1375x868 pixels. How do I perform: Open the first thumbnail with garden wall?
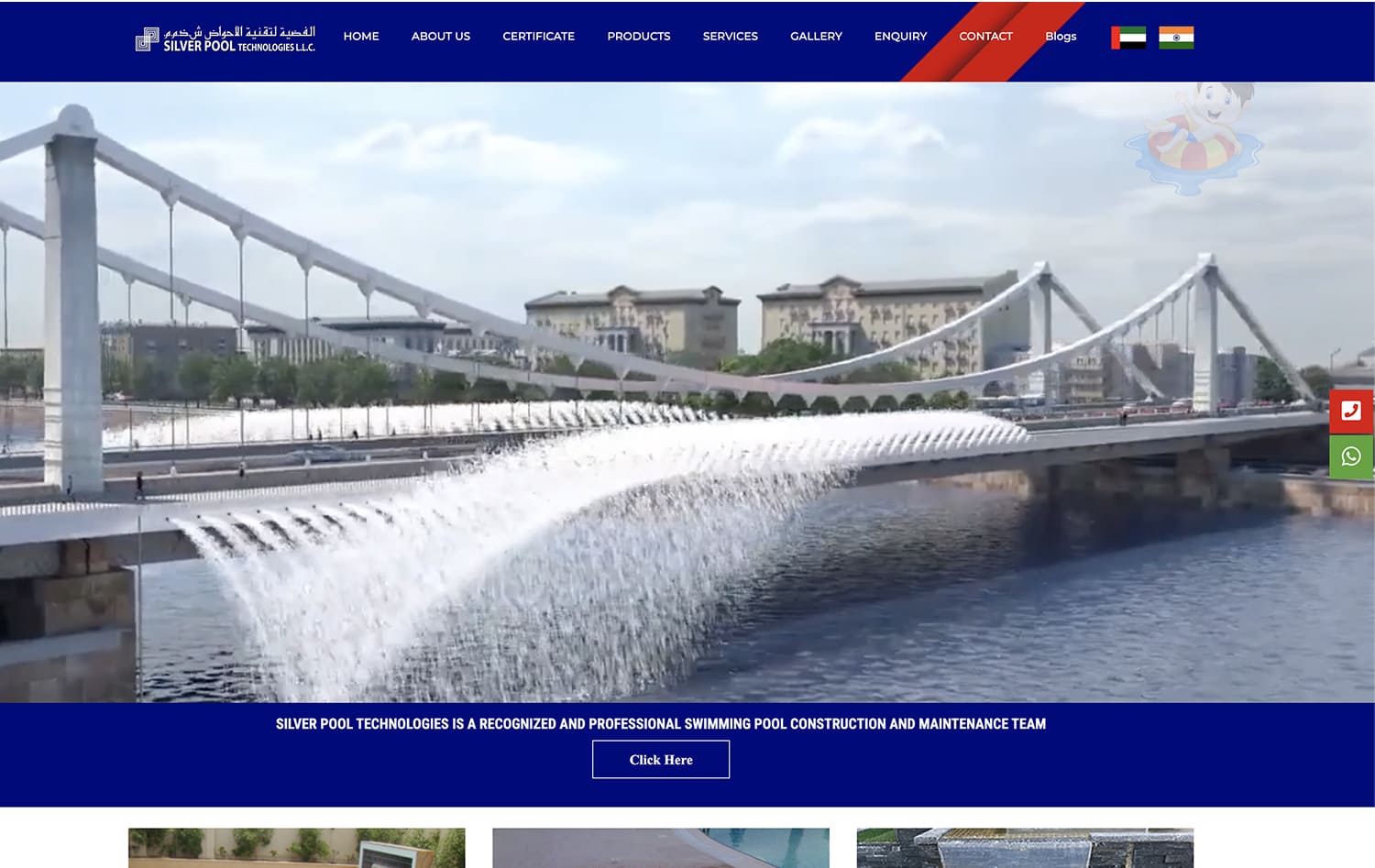[297, 848]
